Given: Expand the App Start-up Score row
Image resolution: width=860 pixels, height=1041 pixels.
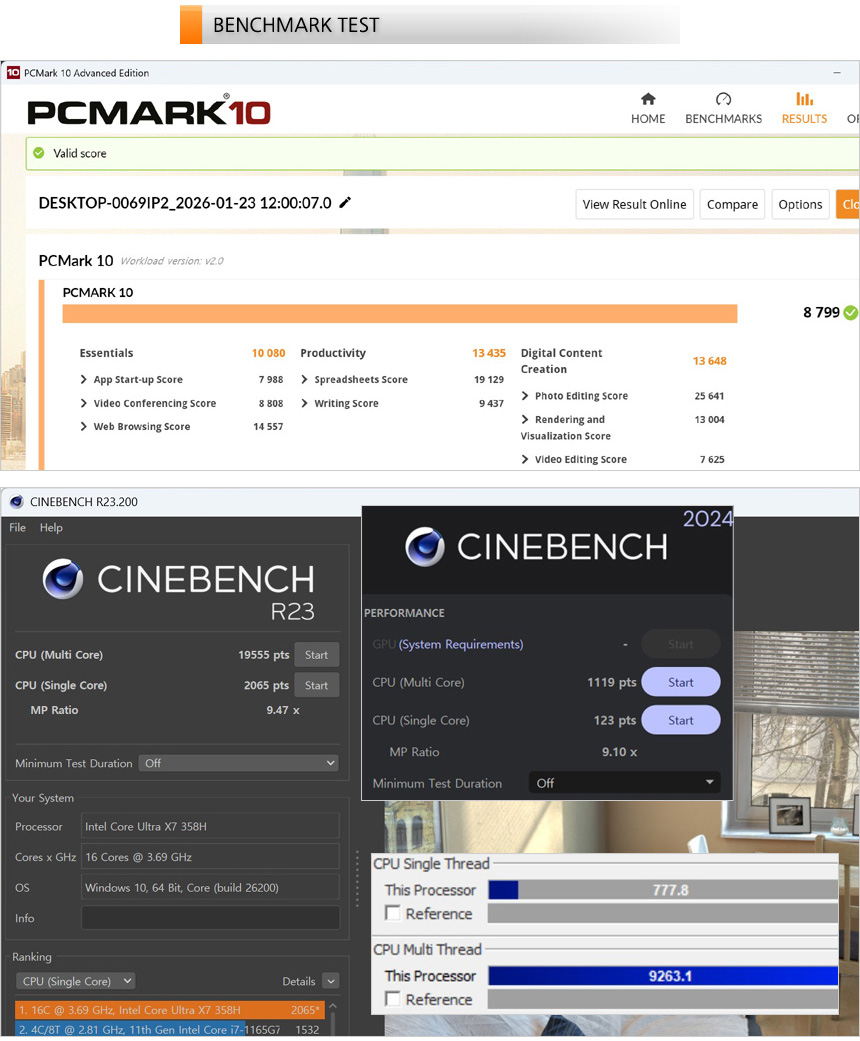Looking at the screenshot, I should (84, 380).
